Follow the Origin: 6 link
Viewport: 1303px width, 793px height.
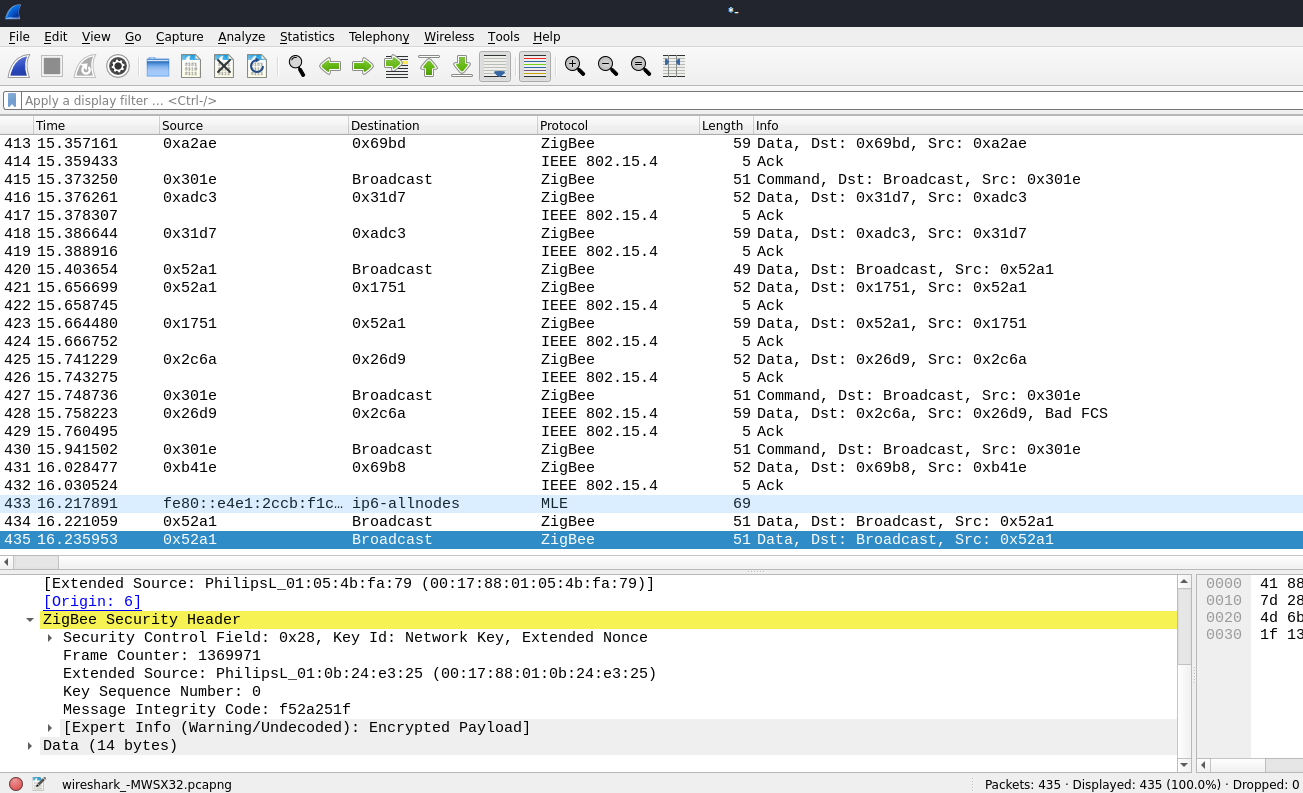point(92,602)
